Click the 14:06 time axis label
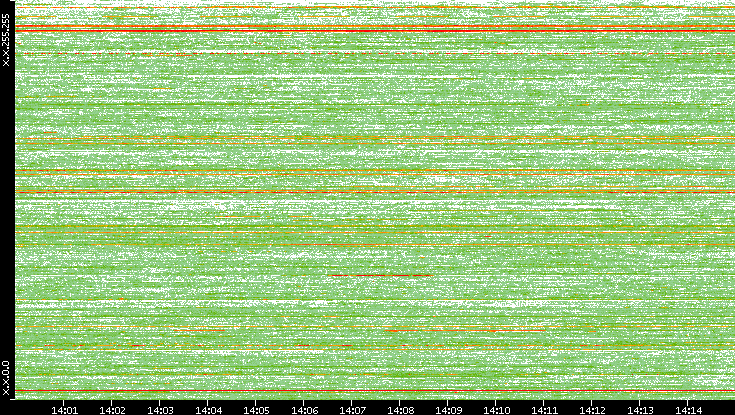735x415 pixels. click(x=304, y=410)
